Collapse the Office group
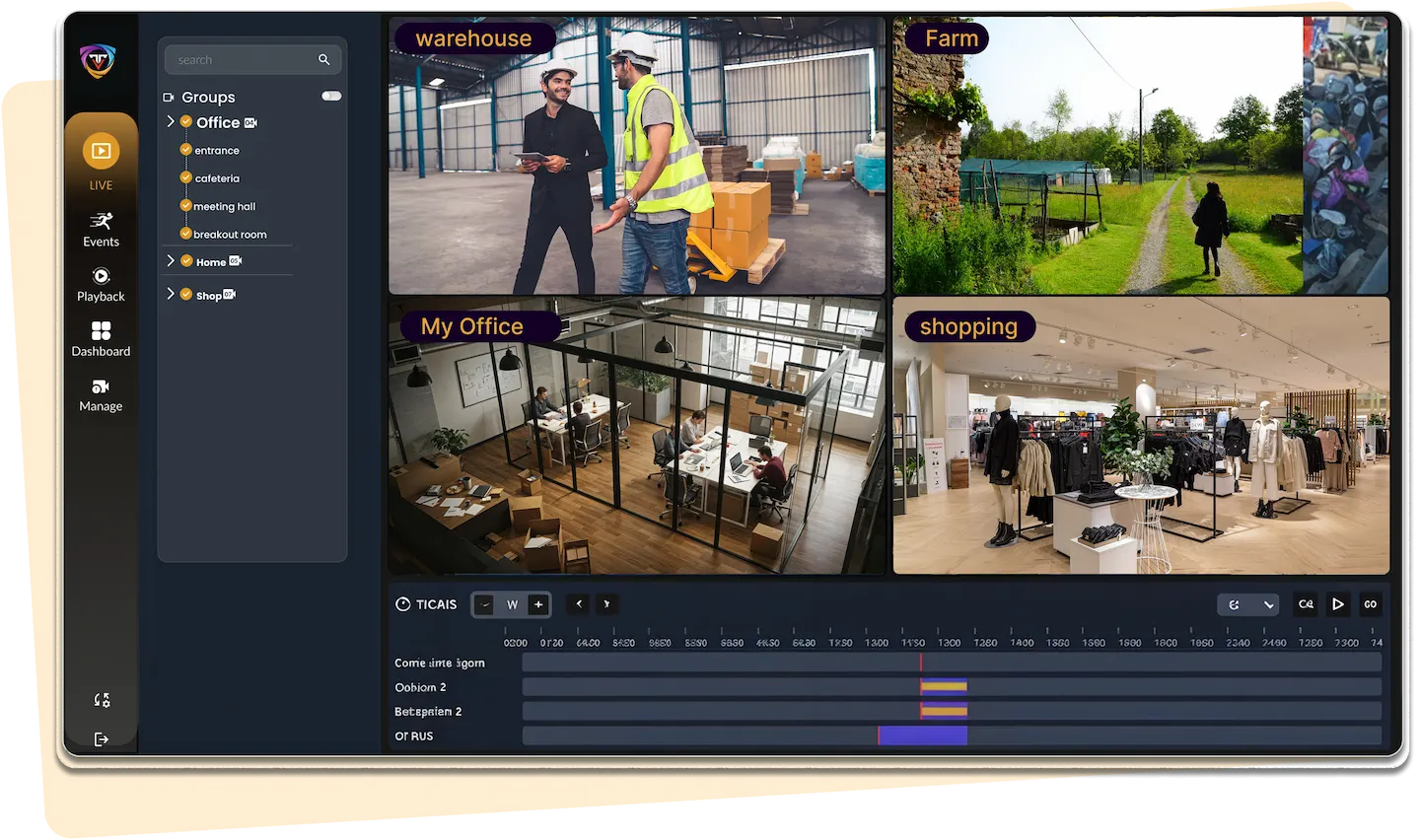The width and height of the screenshot is (1420, 840). 170,122
